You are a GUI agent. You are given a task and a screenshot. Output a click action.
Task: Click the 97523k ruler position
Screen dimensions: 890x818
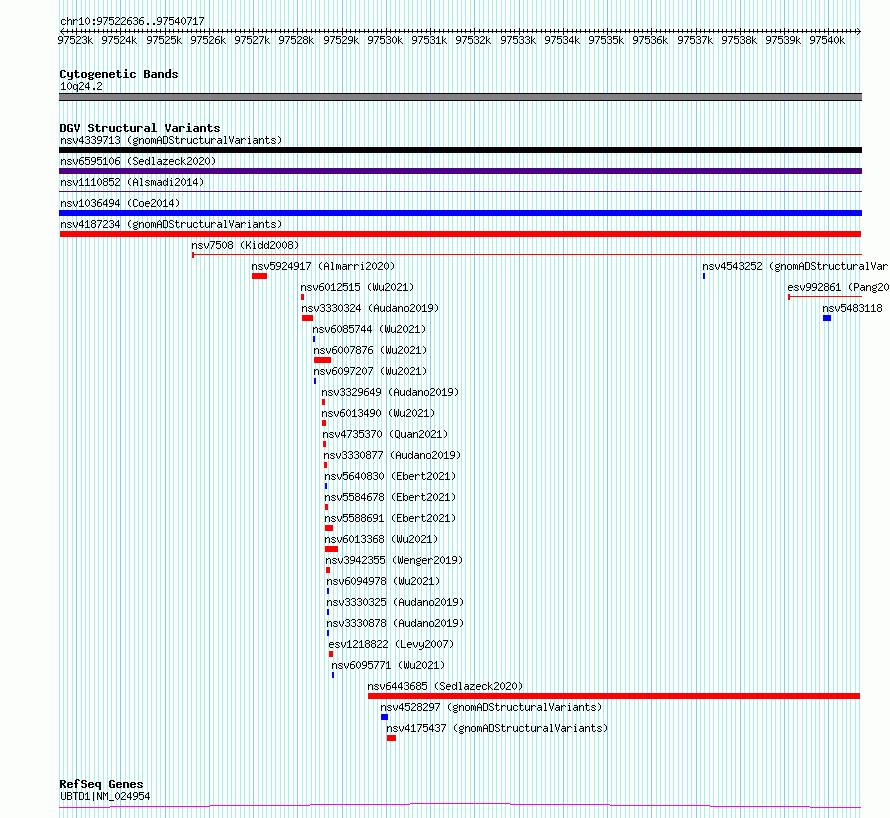click(x=75, y=40)
